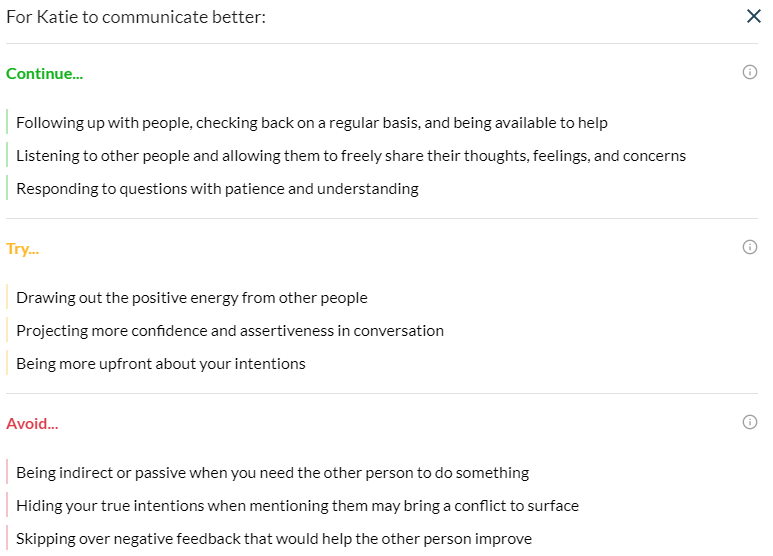The image size is (773, 556).
Task: Click red marker bar beside 'Being indirect' tip
Action: coord(7,473)
